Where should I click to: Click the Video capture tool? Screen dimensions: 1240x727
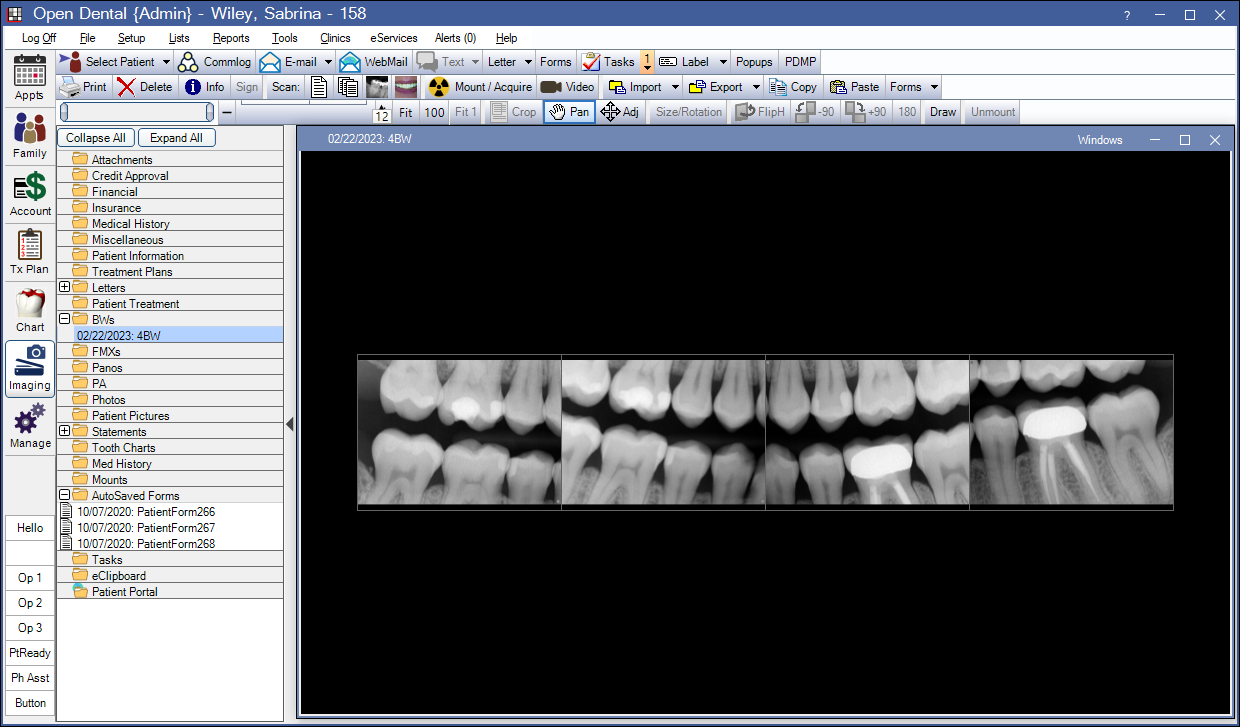pos(567,87)
